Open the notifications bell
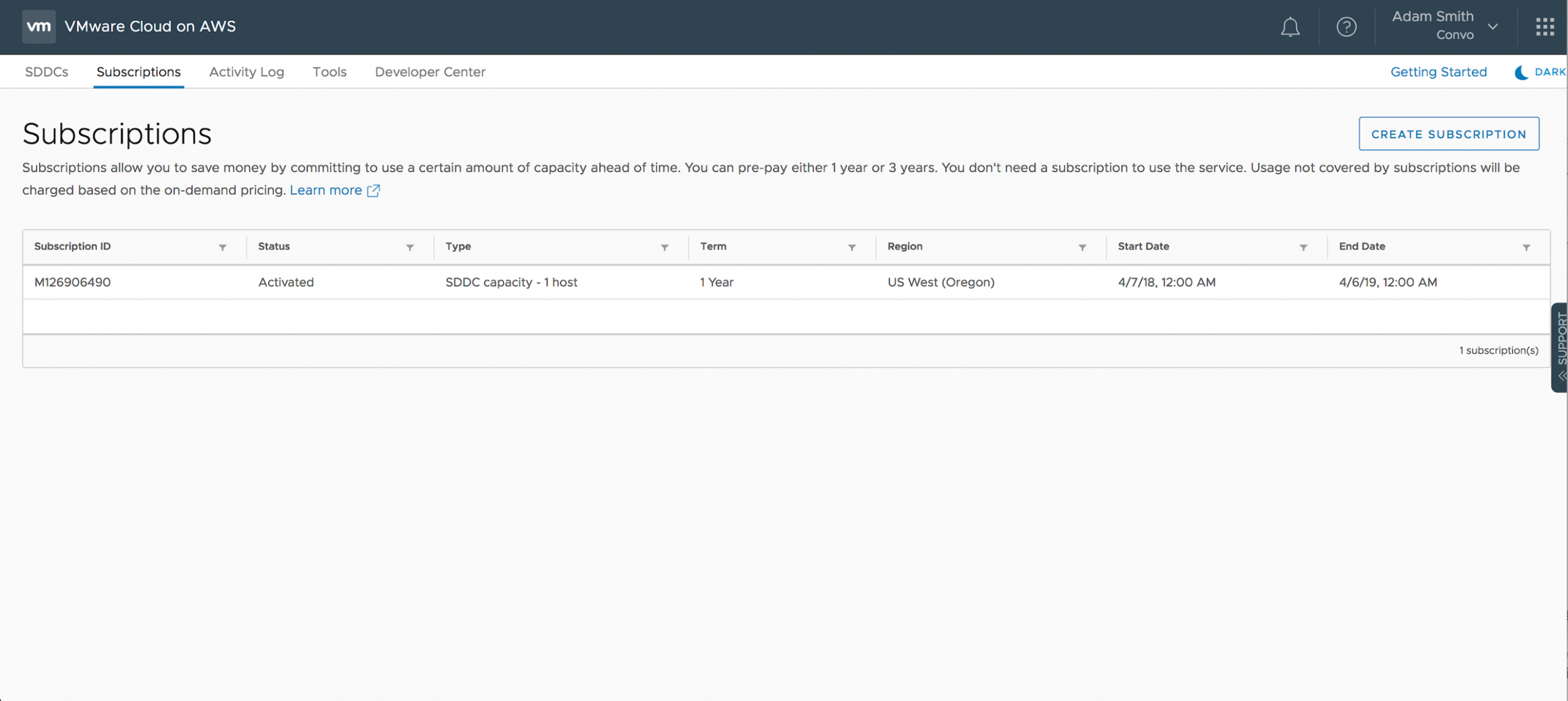 coord(1290,27)
